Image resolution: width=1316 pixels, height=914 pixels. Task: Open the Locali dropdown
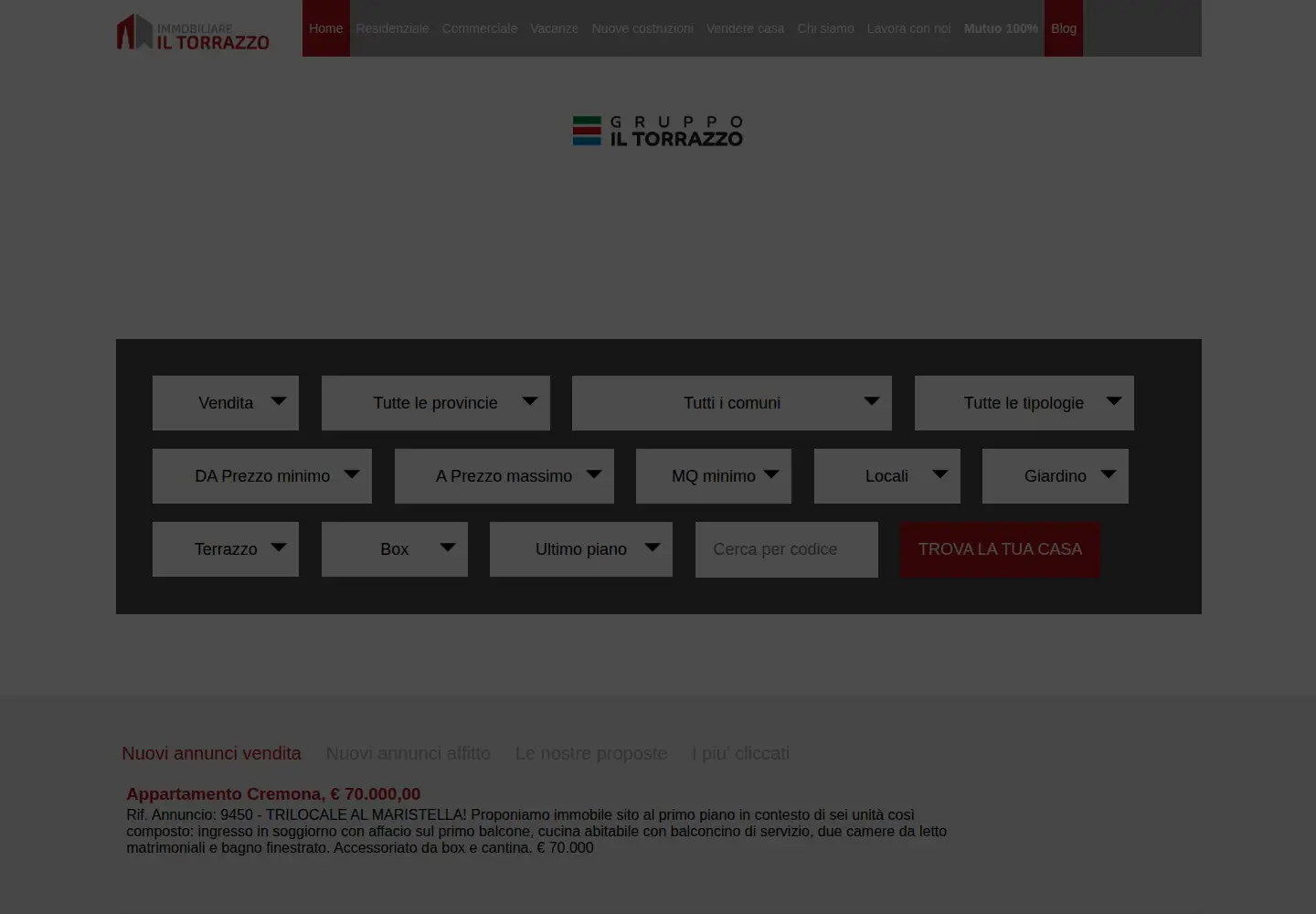click(x=887, y=476)
